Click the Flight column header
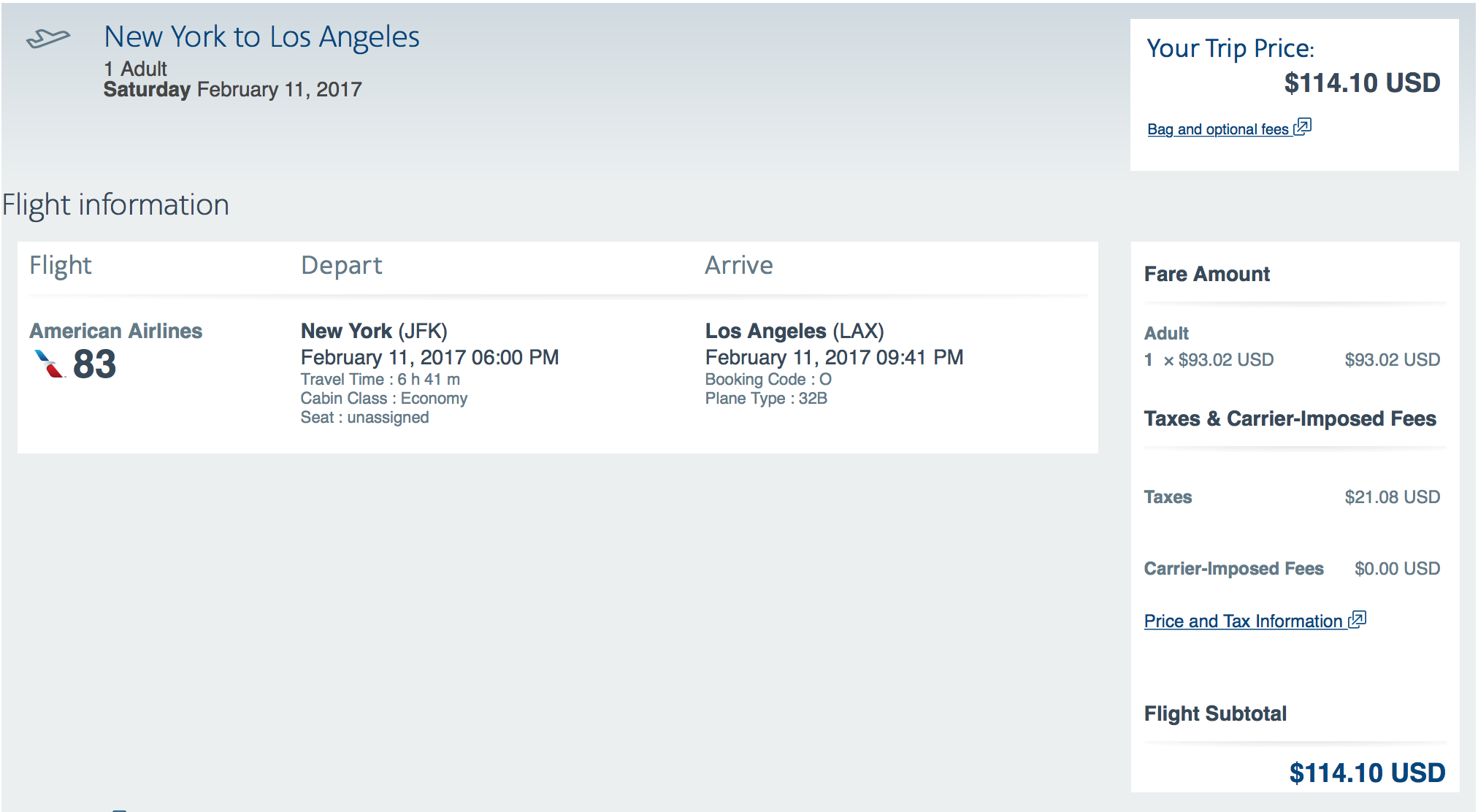 [x=61, y=265]
